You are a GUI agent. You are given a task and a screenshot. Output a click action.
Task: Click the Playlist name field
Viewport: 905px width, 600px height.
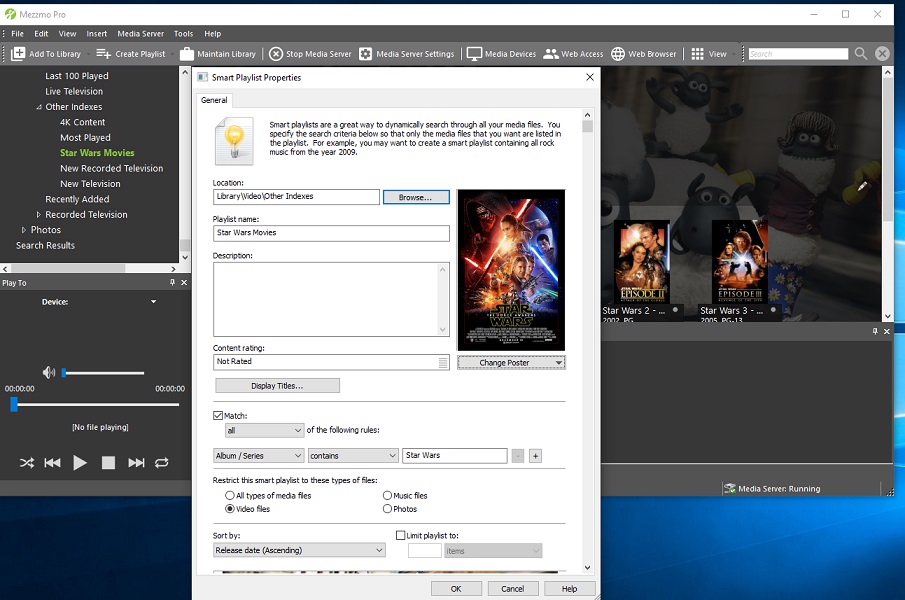click(x=331, y=233)
